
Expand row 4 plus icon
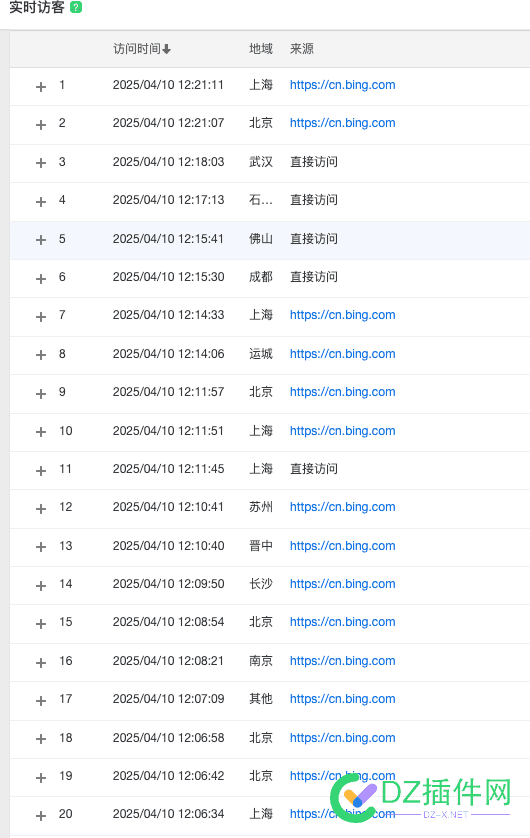click(x=41, y=201)
